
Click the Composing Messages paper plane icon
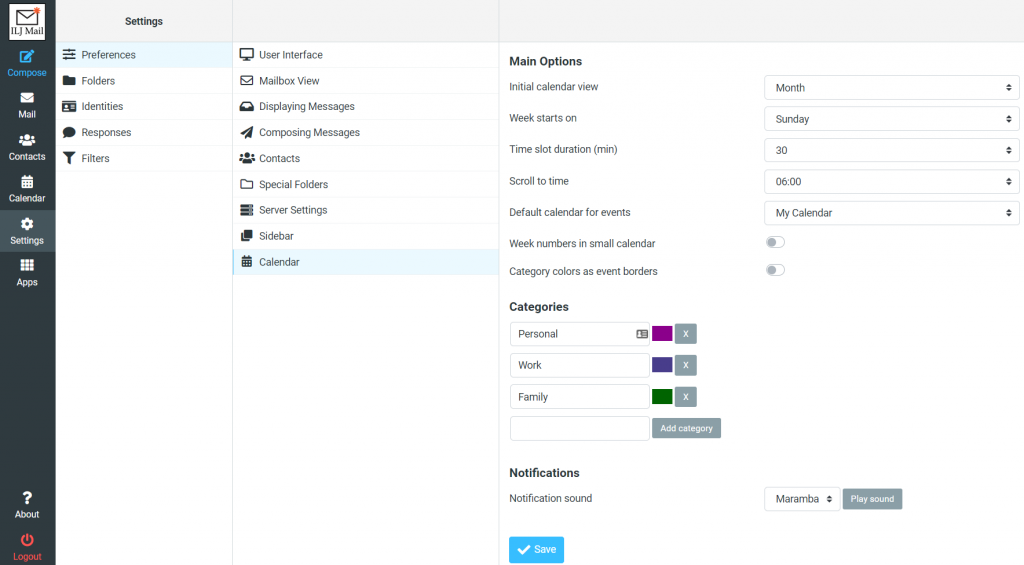(x=246, y=133)
